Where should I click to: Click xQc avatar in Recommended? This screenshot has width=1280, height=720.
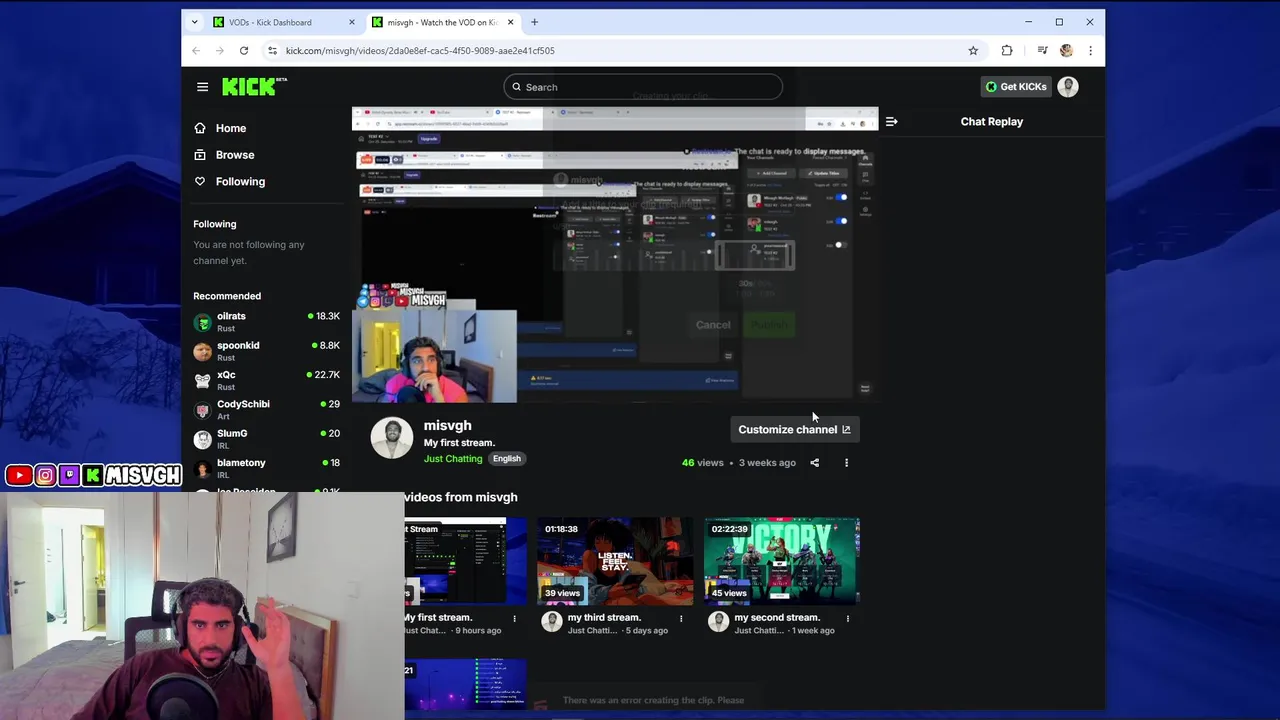203,381
